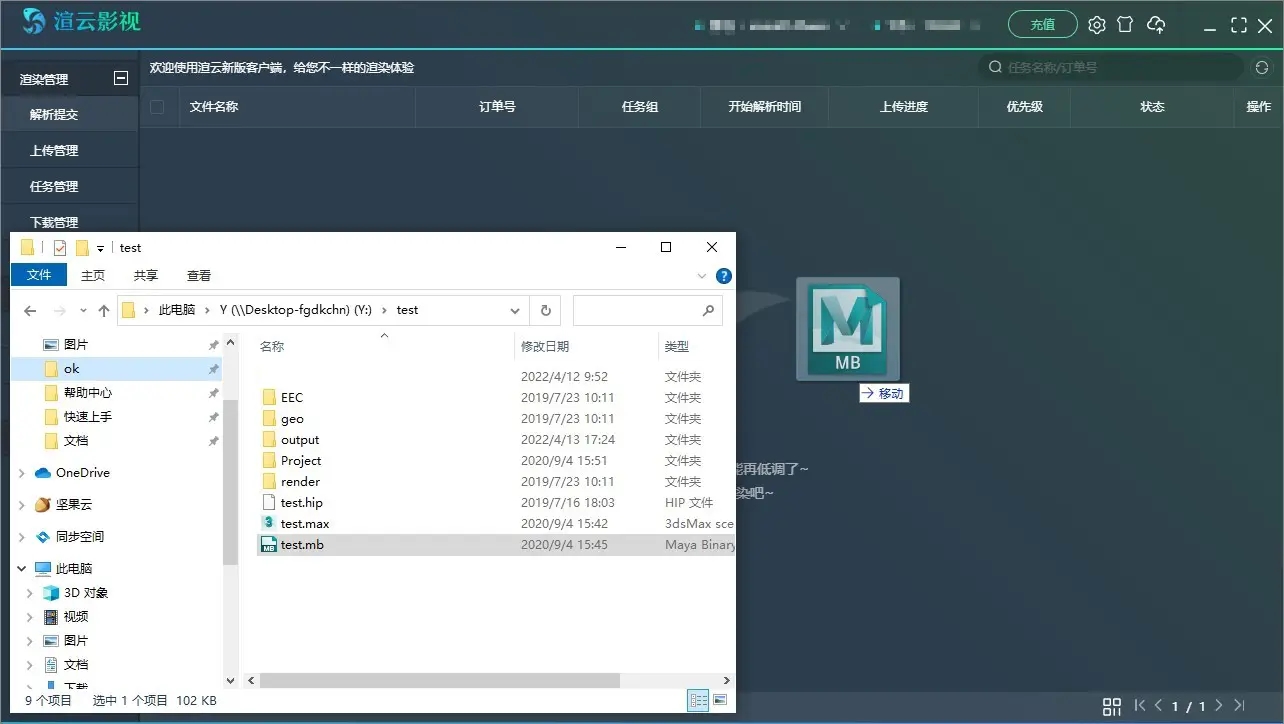
Task: Click the up-one-level arrow in the Explorer toolbar
Action: click(103, 310)
